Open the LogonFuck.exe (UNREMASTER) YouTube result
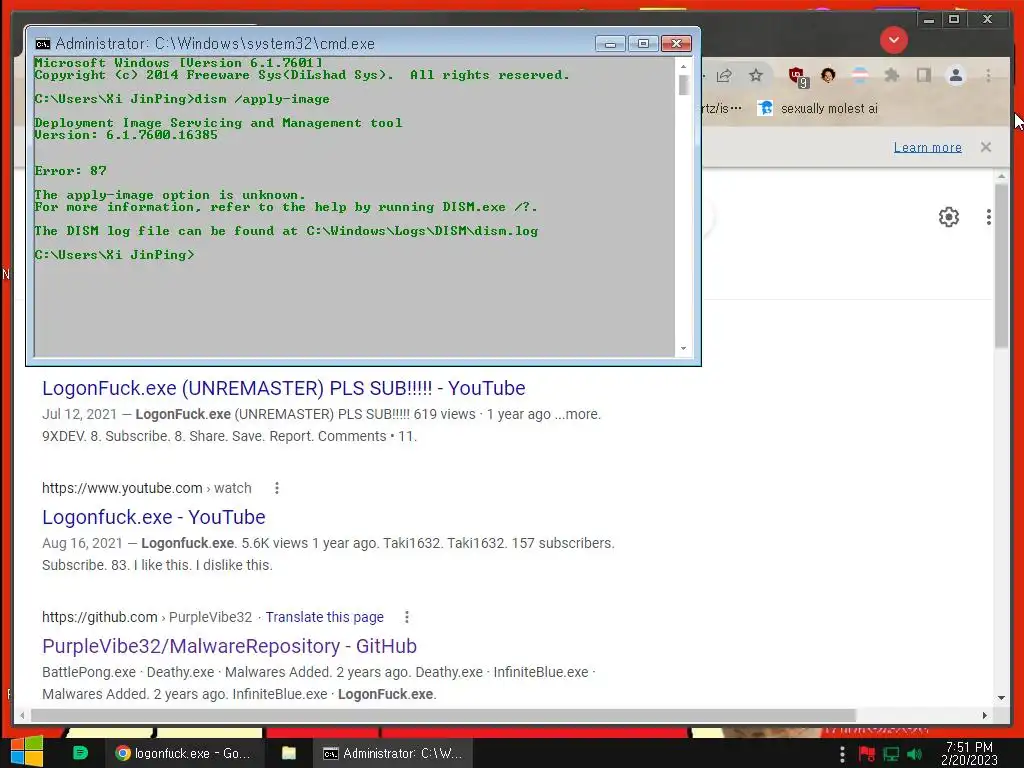 [x=283, y=388]
